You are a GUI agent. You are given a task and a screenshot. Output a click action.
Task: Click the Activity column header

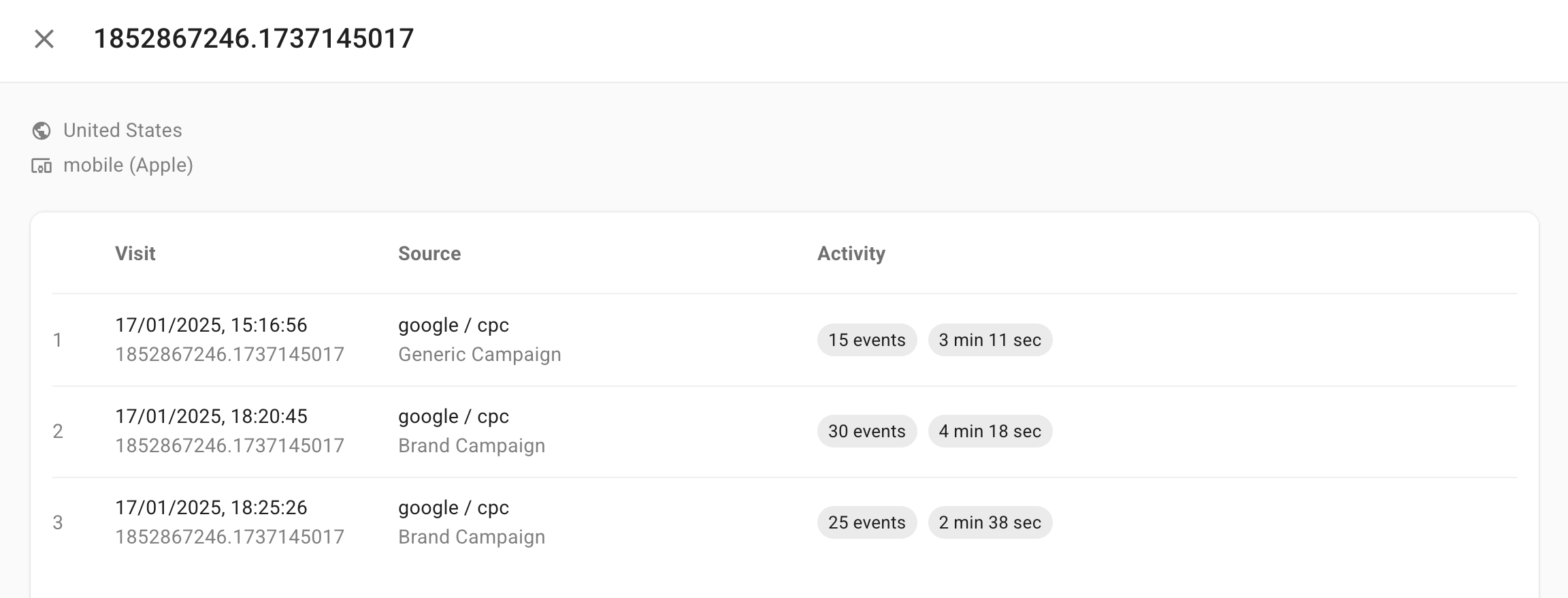(851, 253)
